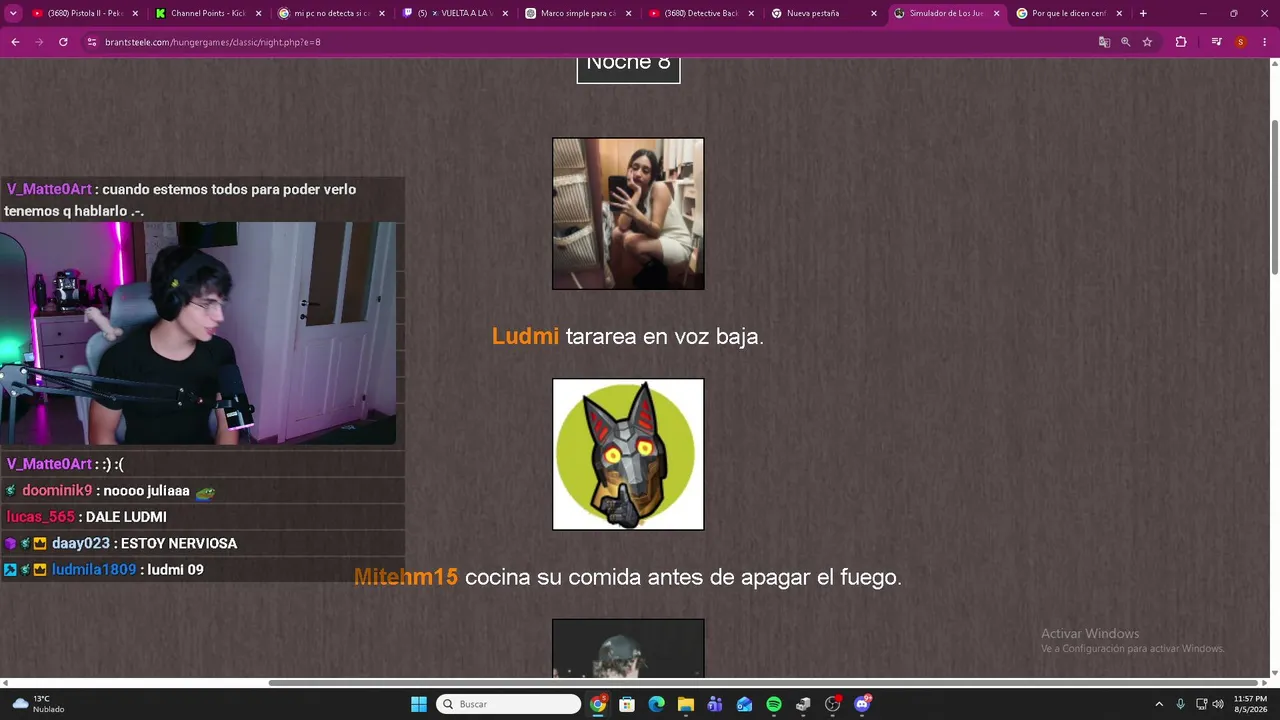The width and height of the screenshot is (1280, 720).
Task: Open the Mail app from the taskbar
Action: pyautogui.click(x=744, y=704)
